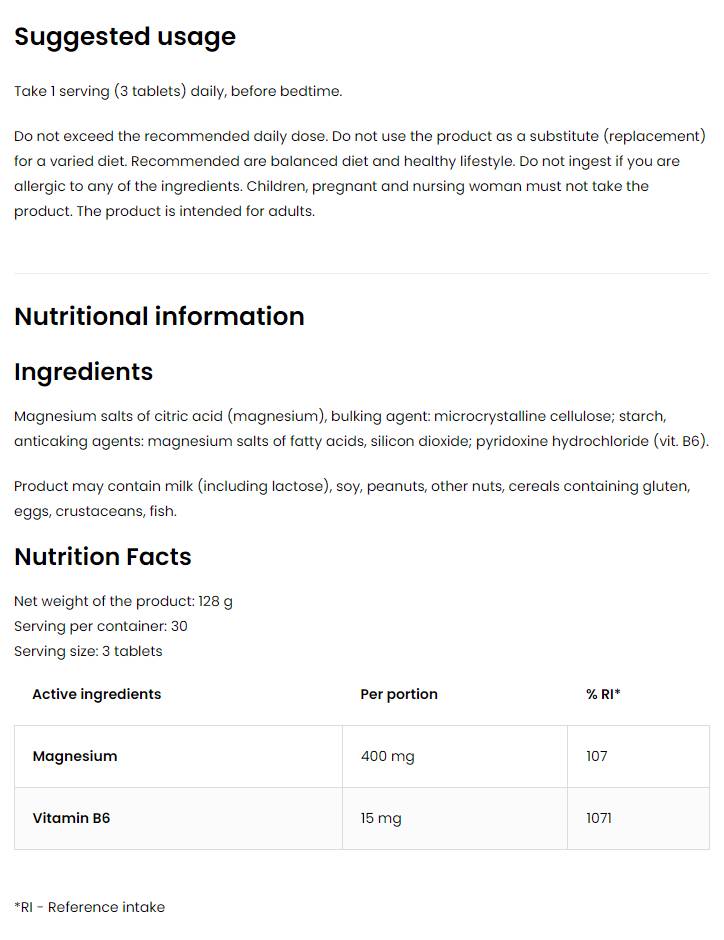The width and height of the screenshot is (724, 940).
Task: Select the Magnesium row label
Action: point(75,756)
